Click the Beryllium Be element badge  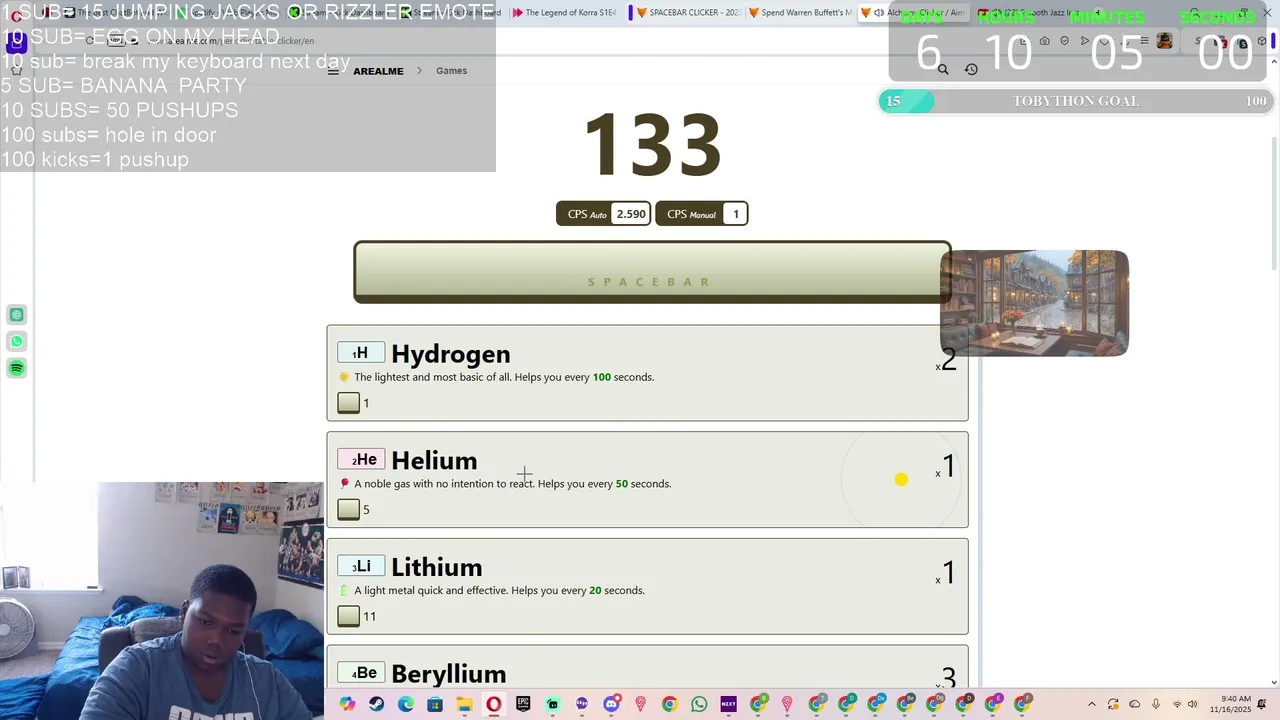tap(361, 673)
